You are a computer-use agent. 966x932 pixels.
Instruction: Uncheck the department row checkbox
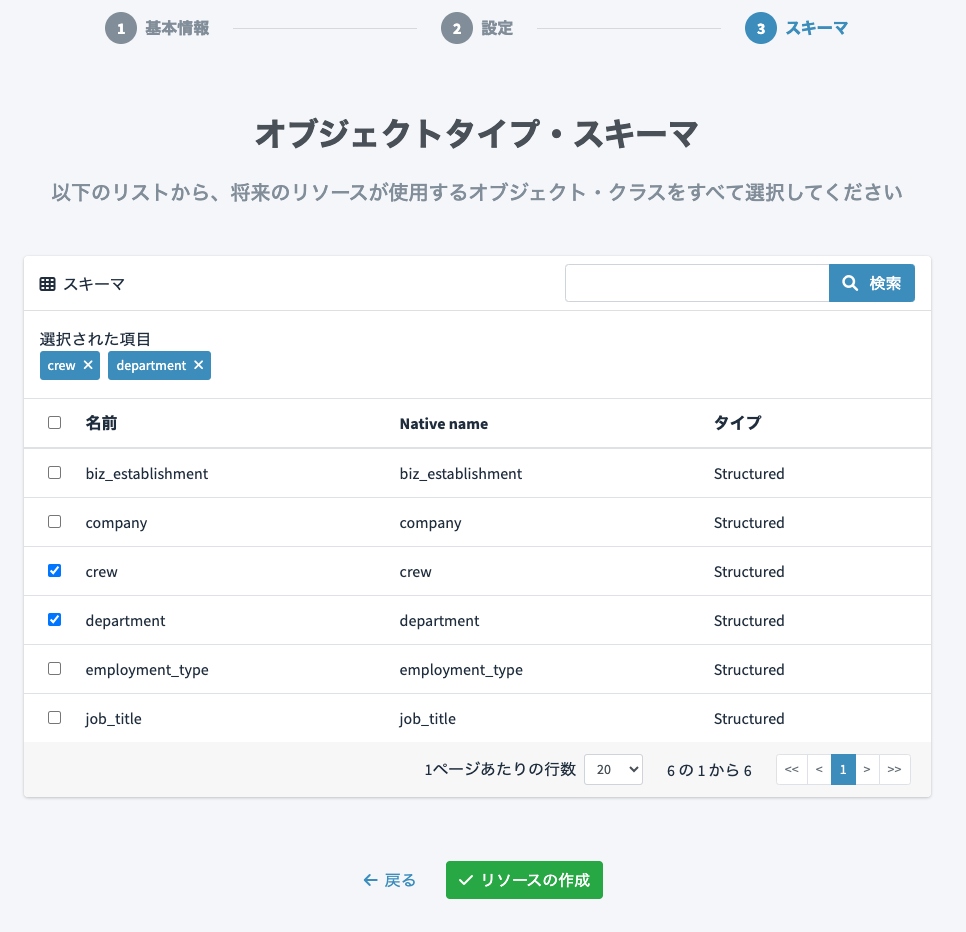coord(55,620)
